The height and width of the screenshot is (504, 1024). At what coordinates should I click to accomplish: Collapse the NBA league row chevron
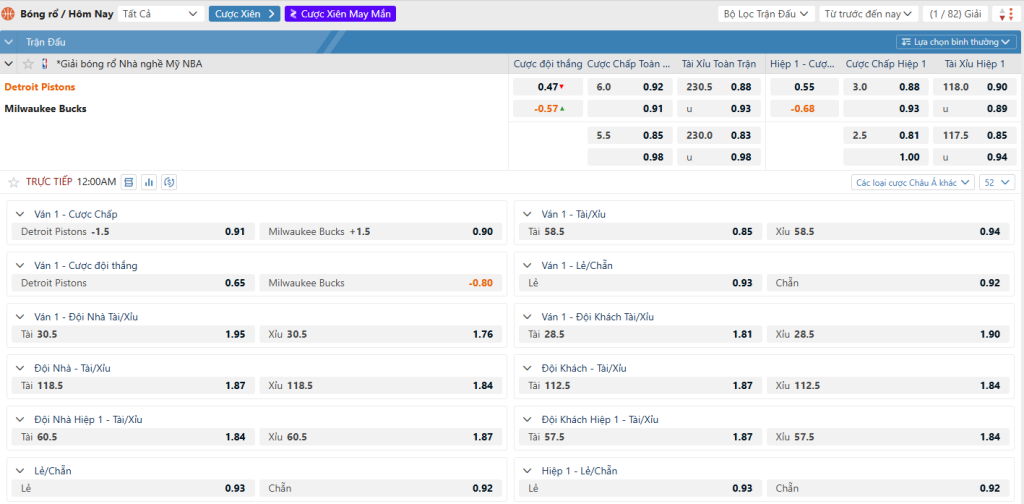tap(9, 64)
